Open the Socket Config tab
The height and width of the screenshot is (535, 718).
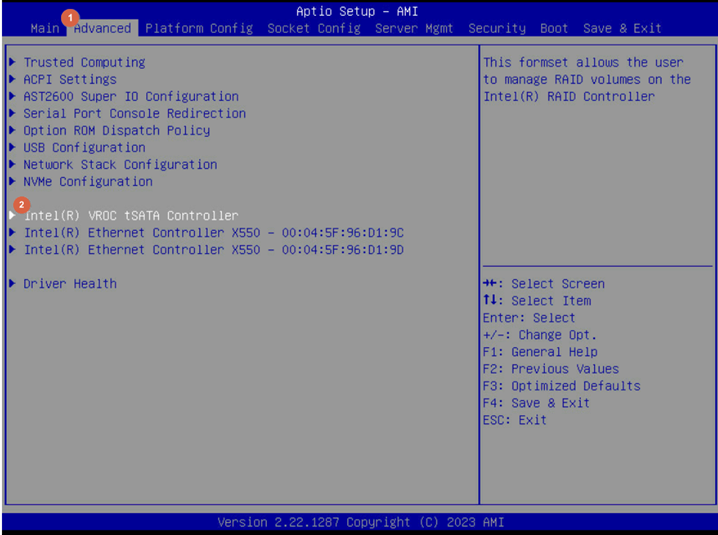pos(314,28)
